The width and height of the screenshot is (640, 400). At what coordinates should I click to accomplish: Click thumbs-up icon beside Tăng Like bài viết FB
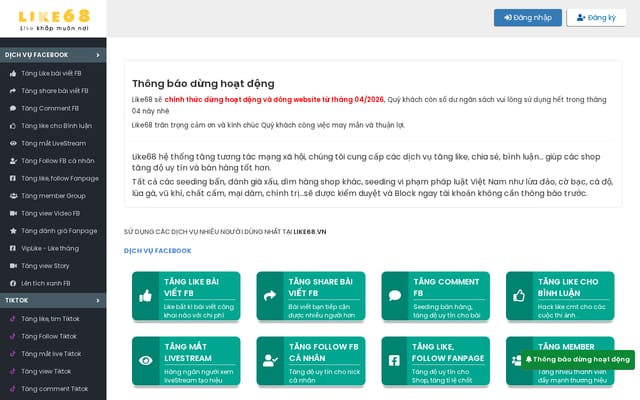pyautogui.click(x=13, y=73)
